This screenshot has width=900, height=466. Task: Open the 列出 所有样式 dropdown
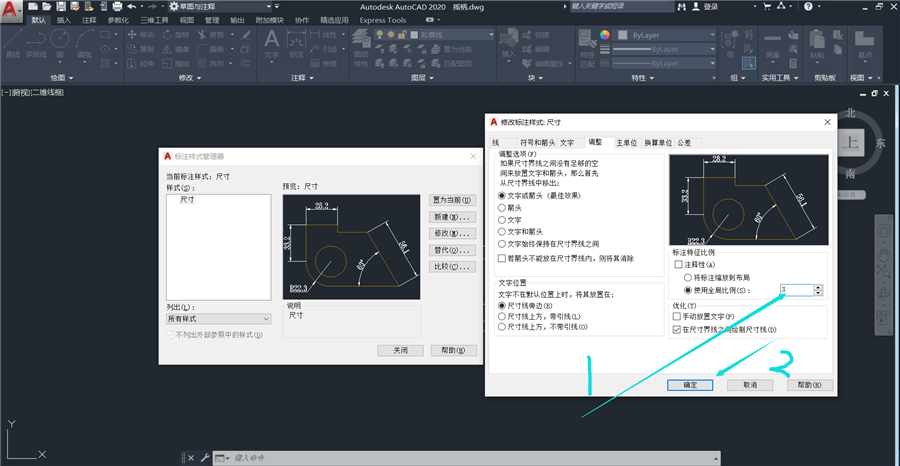[x=218, y=319]
